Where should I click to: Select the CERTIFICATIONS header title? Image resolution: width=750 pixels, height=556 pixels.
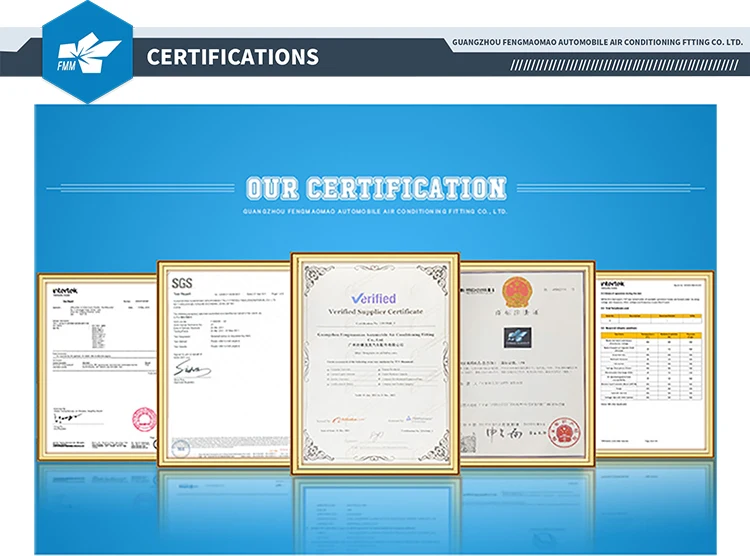[x=232, y=57]
